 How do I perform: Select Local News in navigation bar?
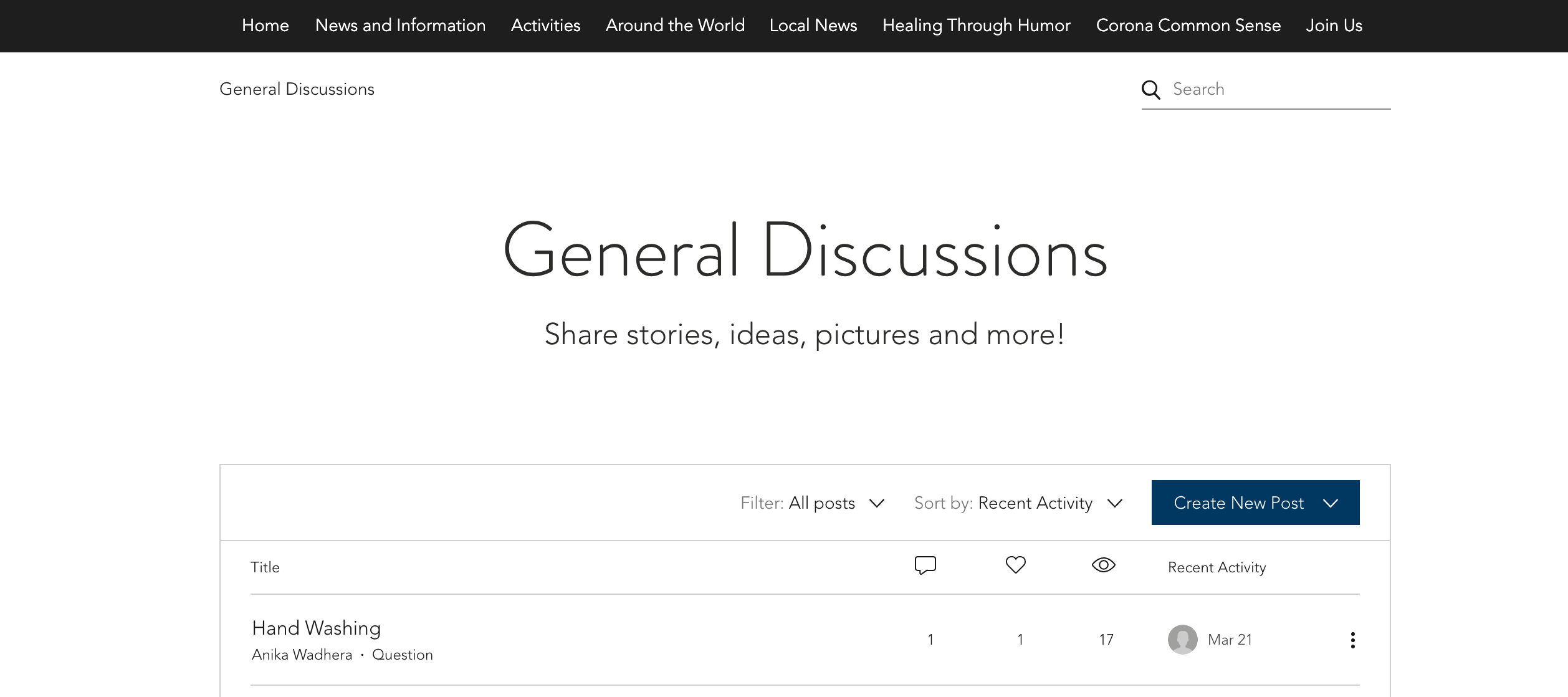coord(813,26)
